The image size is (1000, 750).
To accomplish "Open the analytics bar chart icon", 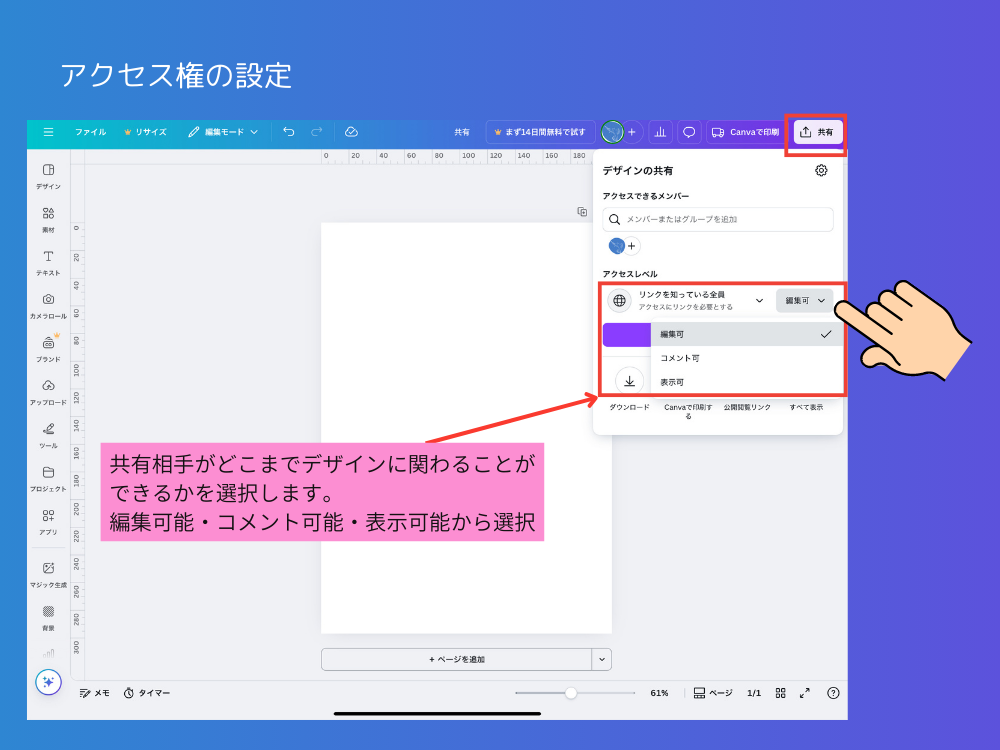I will [661, 132].
